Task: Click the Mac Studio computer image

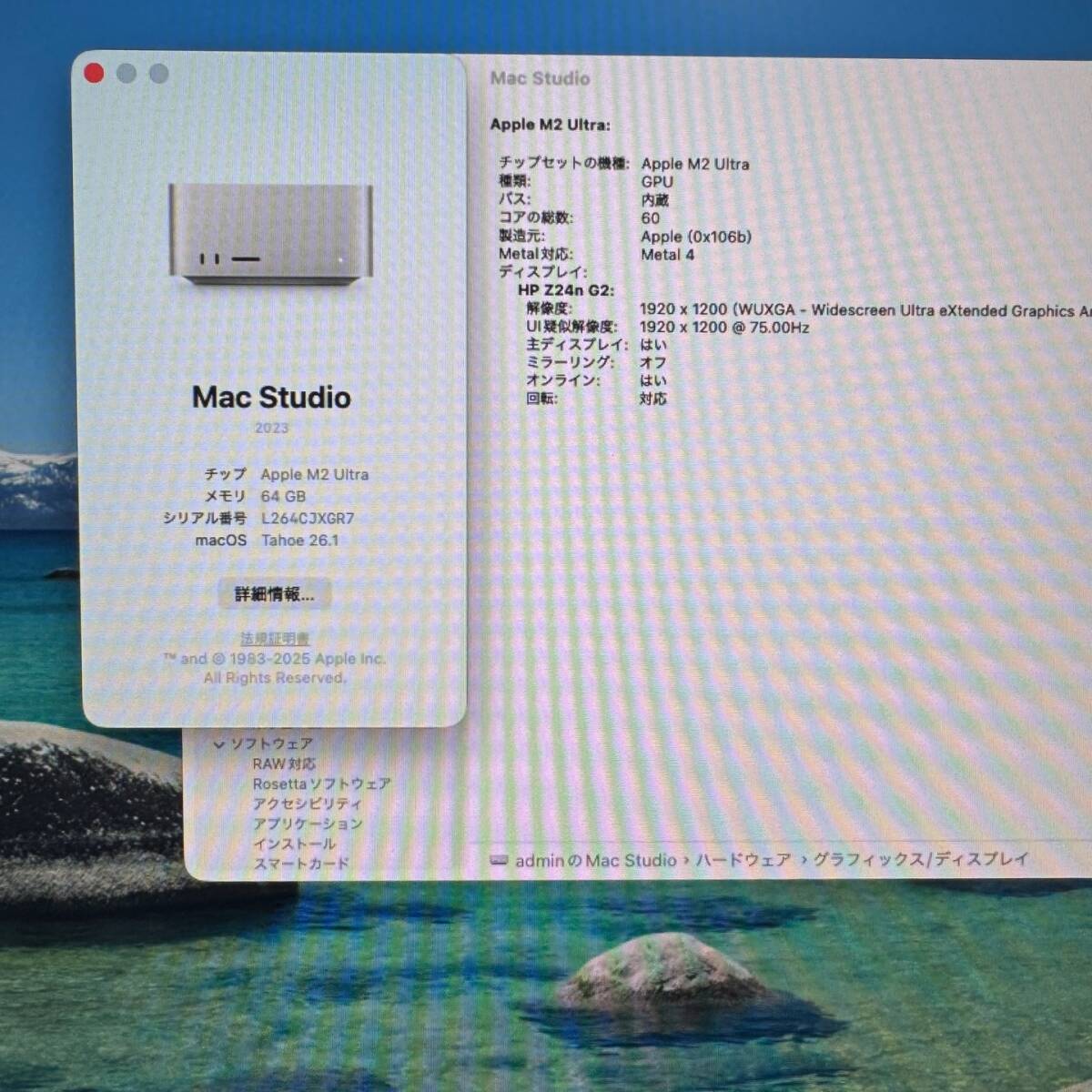Action: [x=271, y=234]
